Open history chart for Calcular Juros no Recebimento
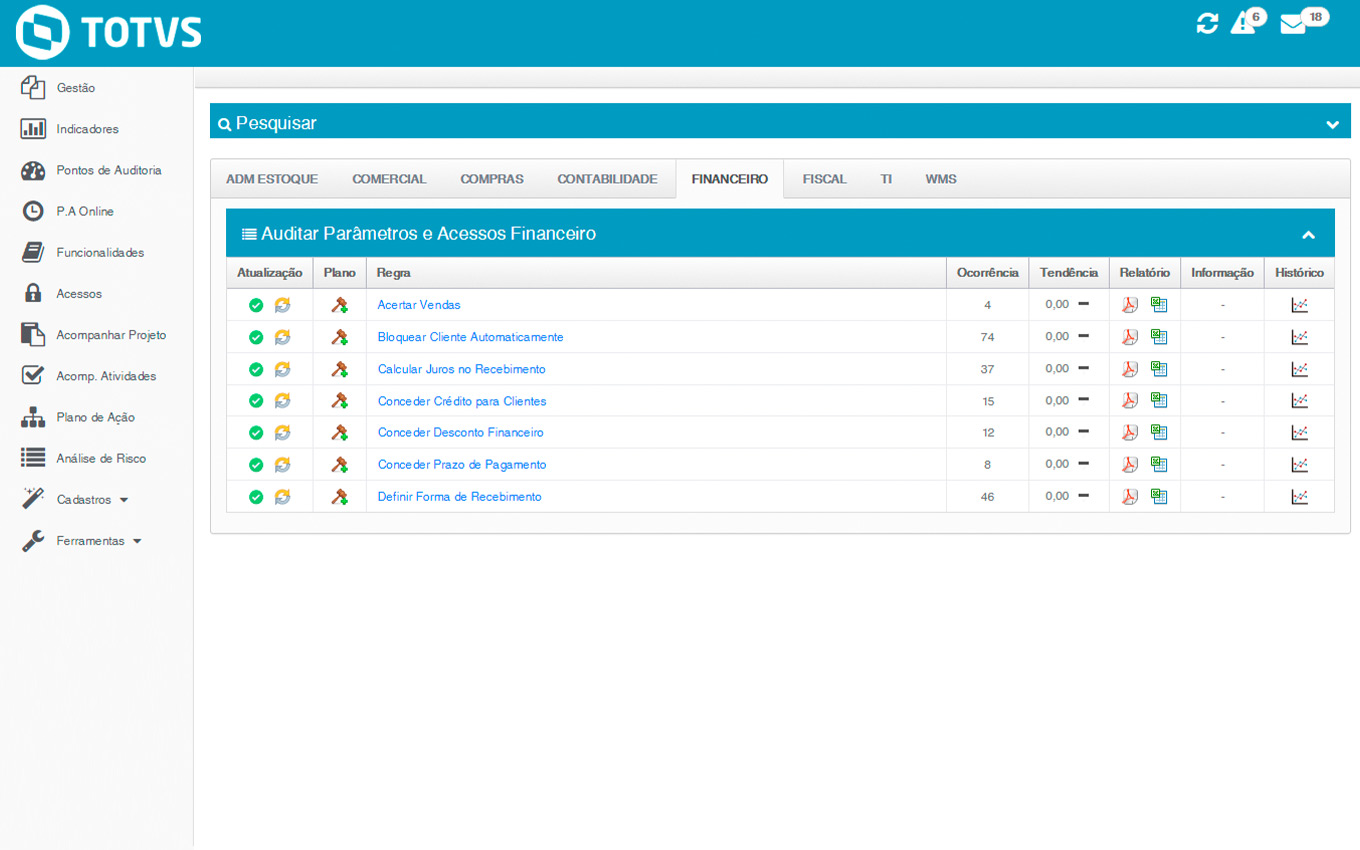Screen dimensions: 1360x850 pyautogui.click(x=1299, y=369)
